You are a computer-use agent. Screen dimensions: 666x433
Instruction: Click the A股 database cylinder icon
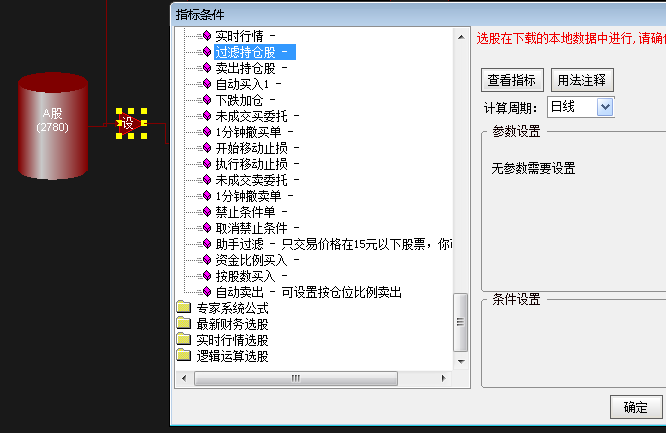click(x=53, y=127)
